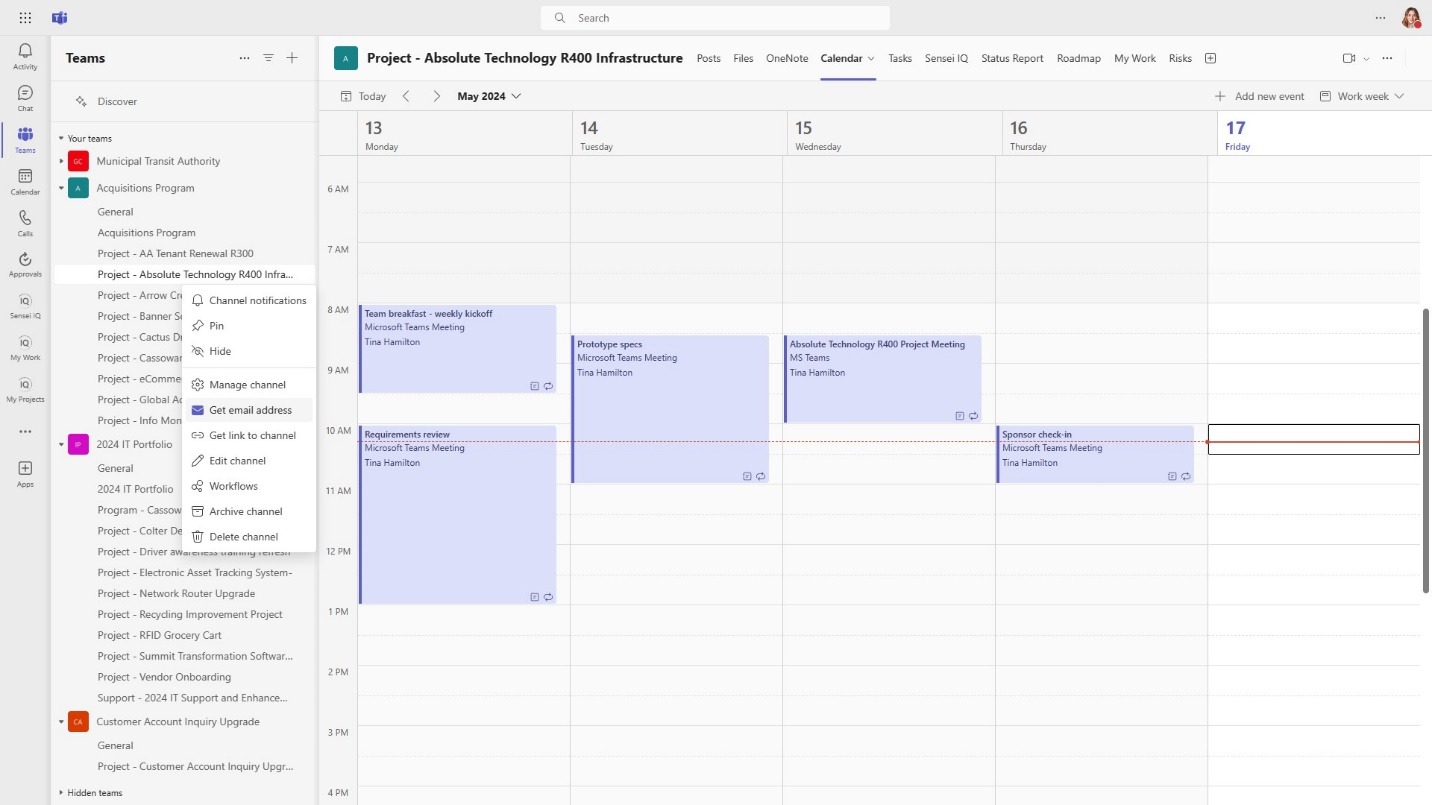The image size is (1432, 805).
Task: Start a meeting with video camera icon
Action: 1349,58
